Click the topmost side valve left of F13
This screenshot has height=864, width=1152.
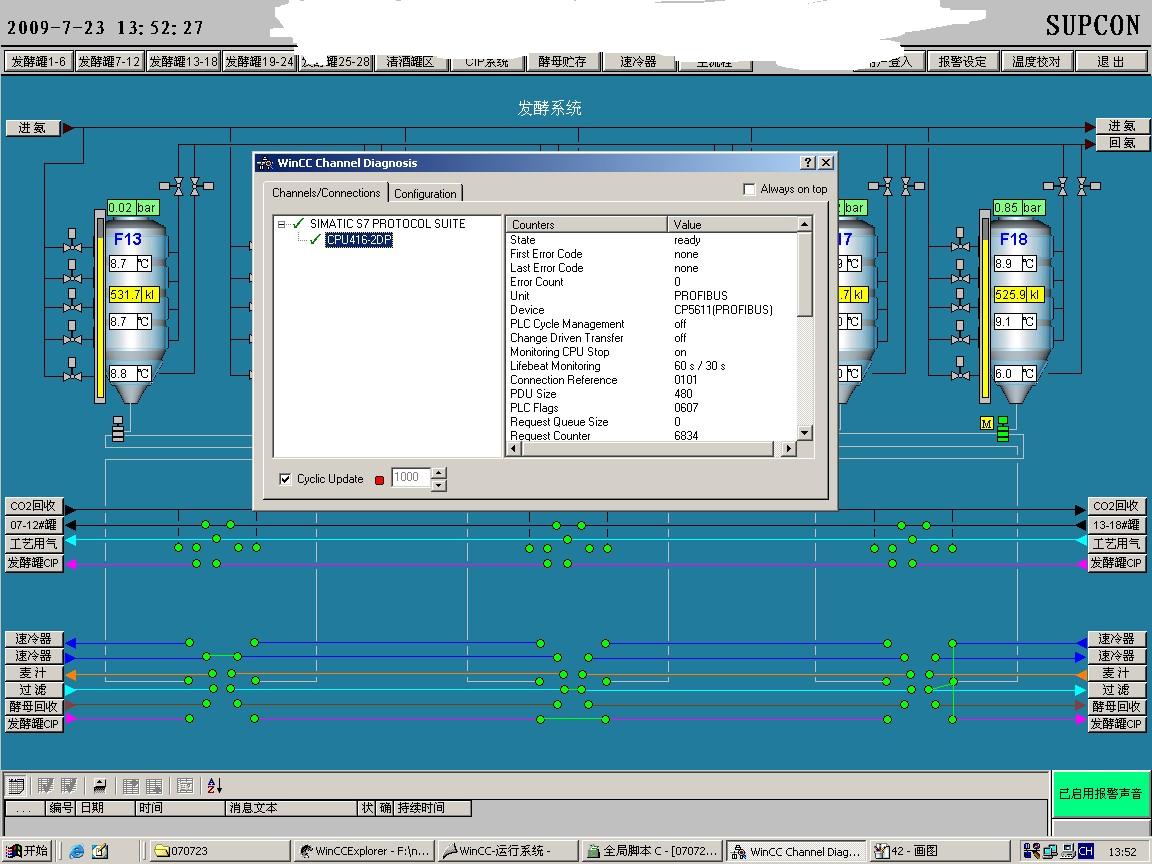click(72, 240)
